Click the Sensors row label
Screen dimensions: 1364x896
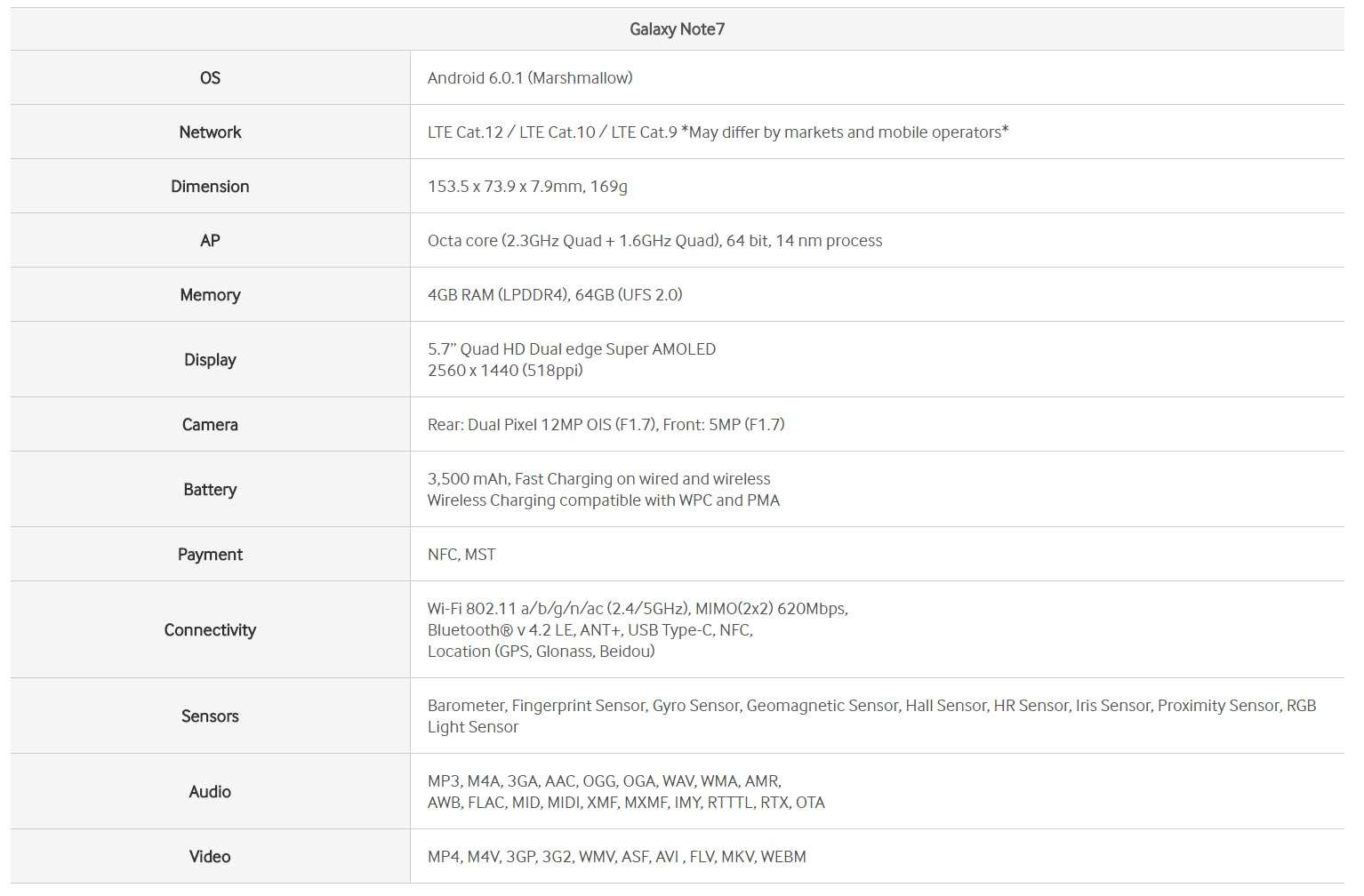(210, 716)
